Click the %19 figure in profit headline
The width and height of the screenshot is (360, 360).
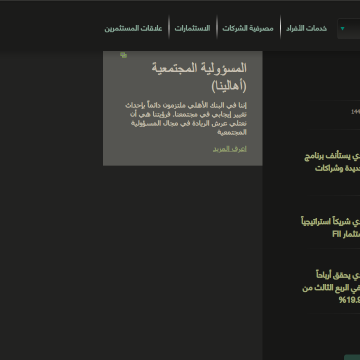click(349, 300)
